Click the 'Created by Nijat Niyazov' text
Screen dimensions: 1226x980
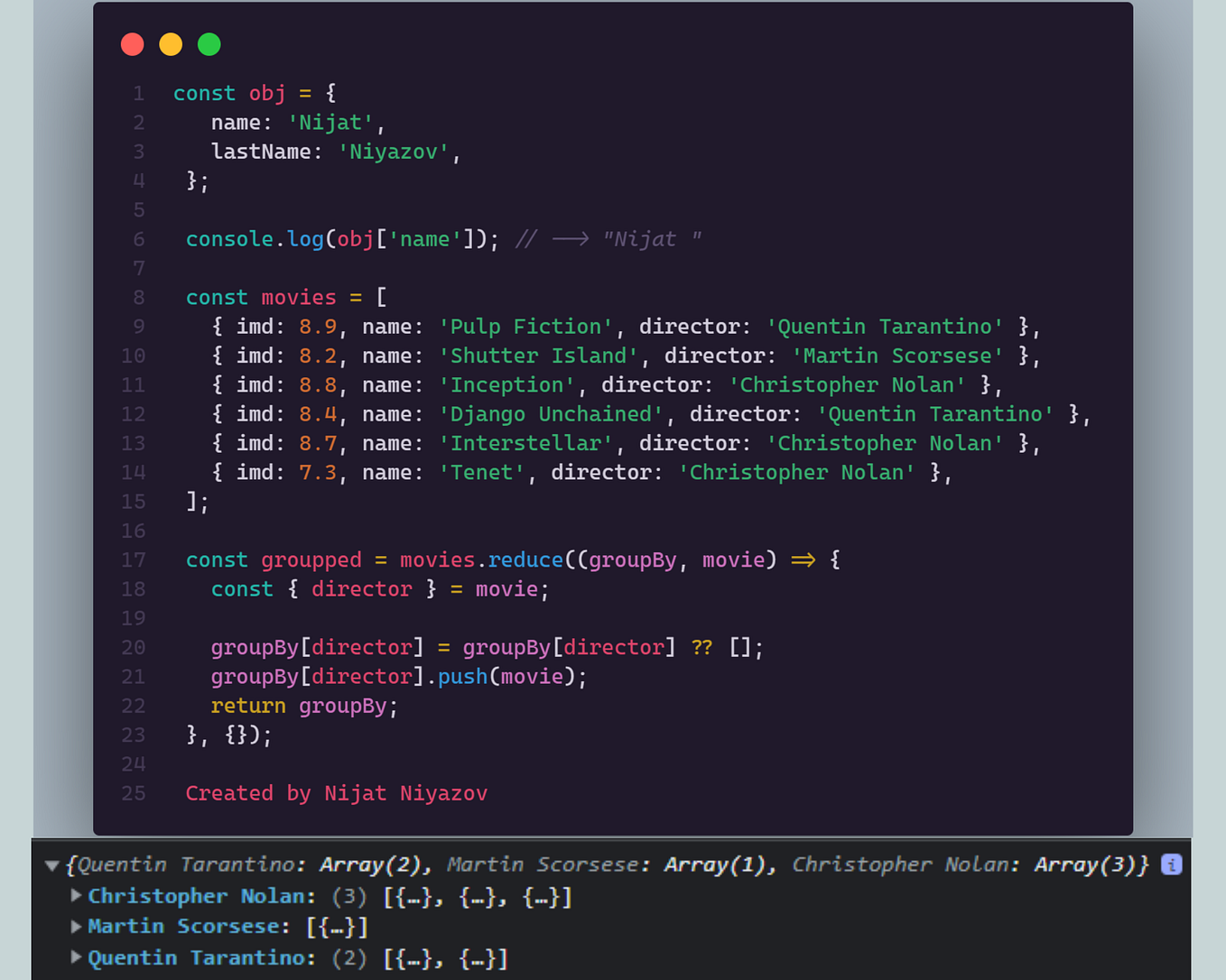point(336,792)
